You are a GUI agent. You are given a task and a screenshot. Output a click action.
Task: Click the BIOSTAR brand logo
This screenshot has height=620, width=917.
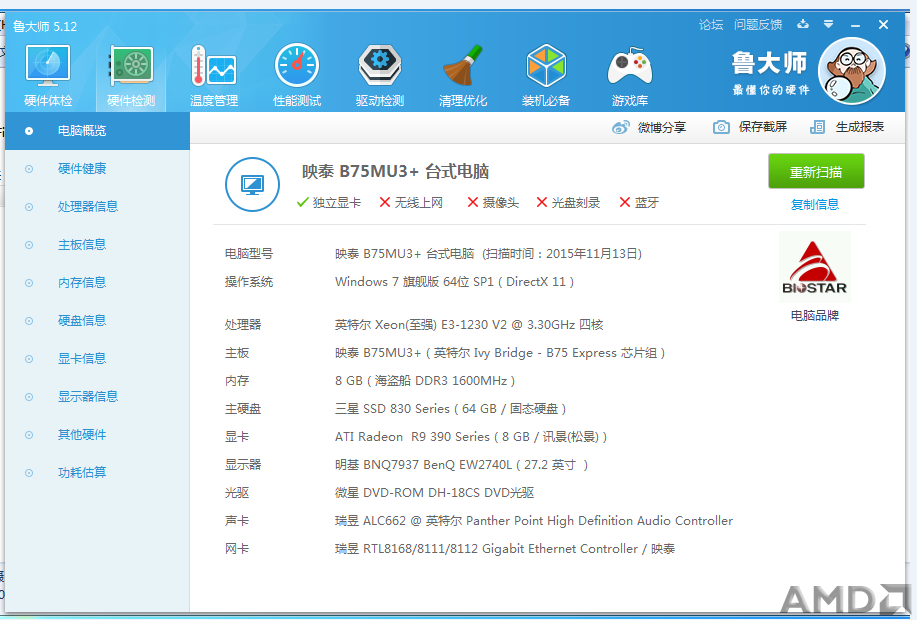point(815,267)
